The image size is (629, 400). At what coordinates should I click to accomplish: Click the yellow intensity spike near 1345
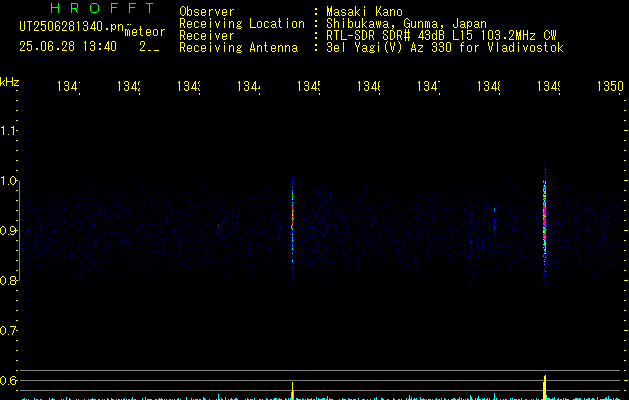[x=292, y=391]
